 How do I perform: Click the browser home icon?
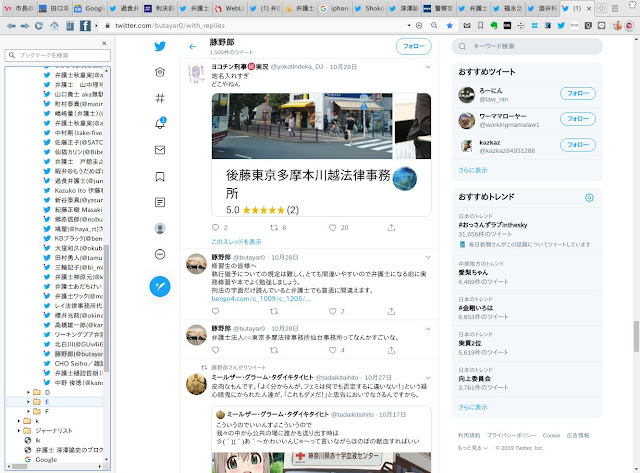click(x=54, y=26)
